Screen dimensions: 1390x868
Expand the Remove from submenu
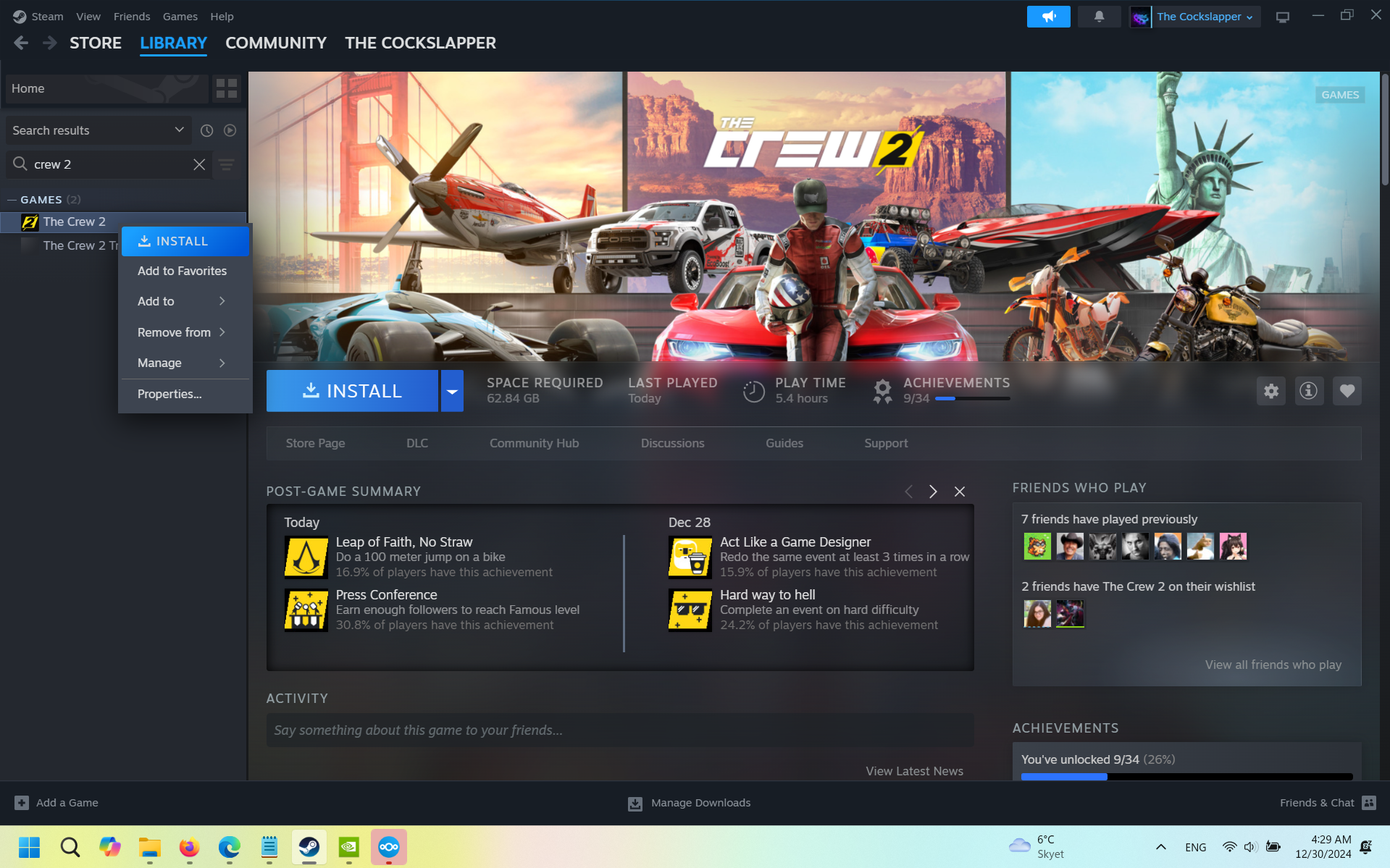tap(185, 332)
